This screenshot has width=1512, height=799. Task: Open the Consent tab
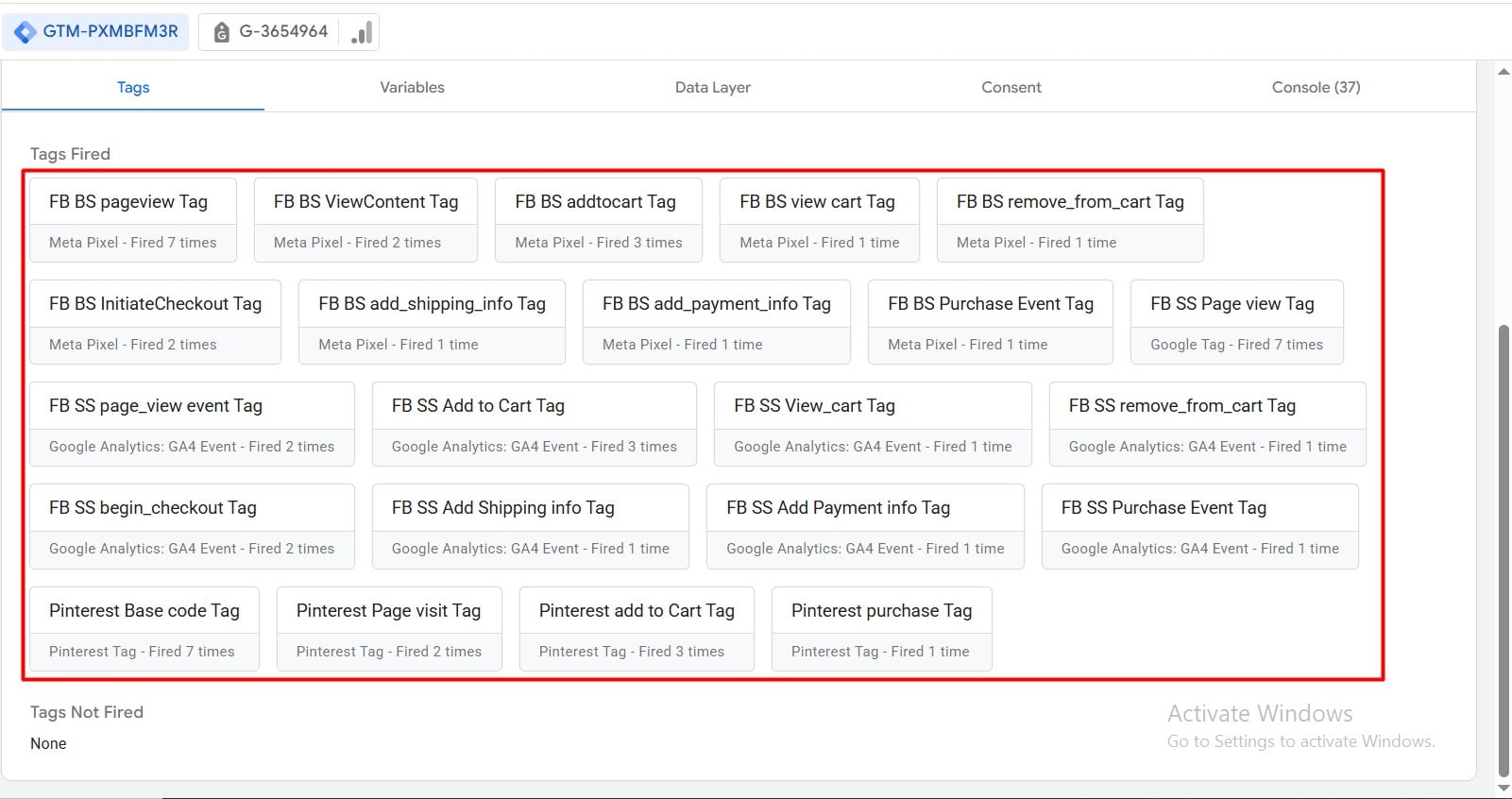point(1011,87)
